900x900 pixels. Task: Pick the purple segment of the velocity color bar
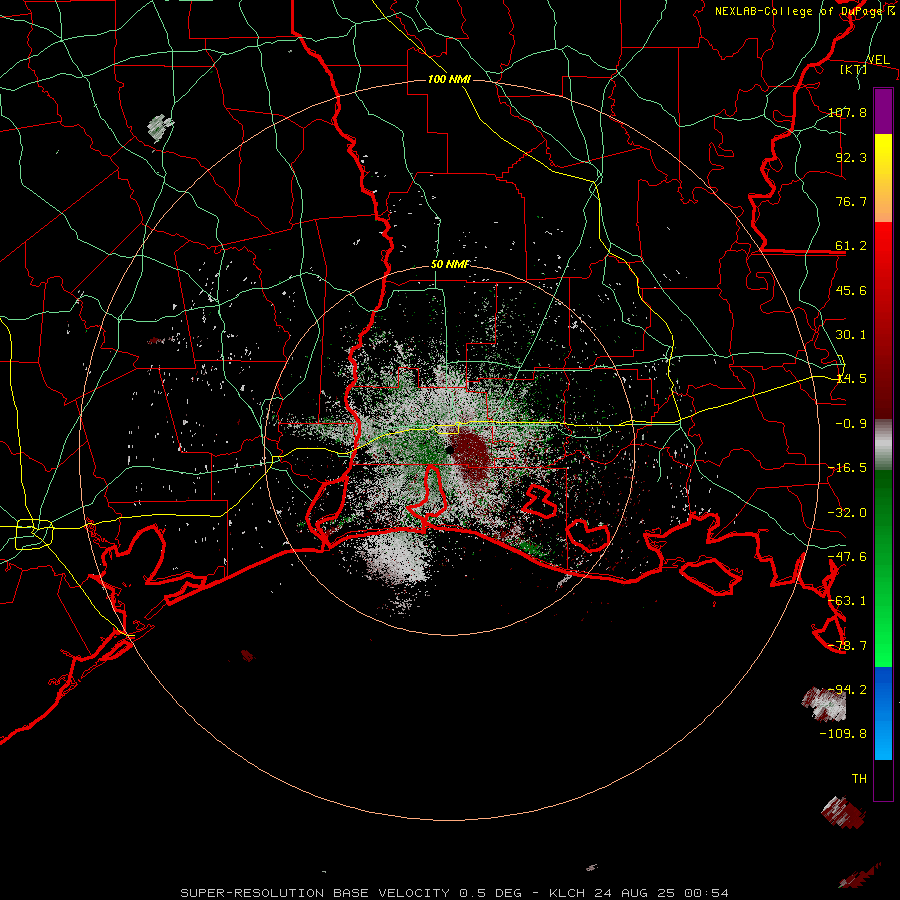tap(883, 111)
